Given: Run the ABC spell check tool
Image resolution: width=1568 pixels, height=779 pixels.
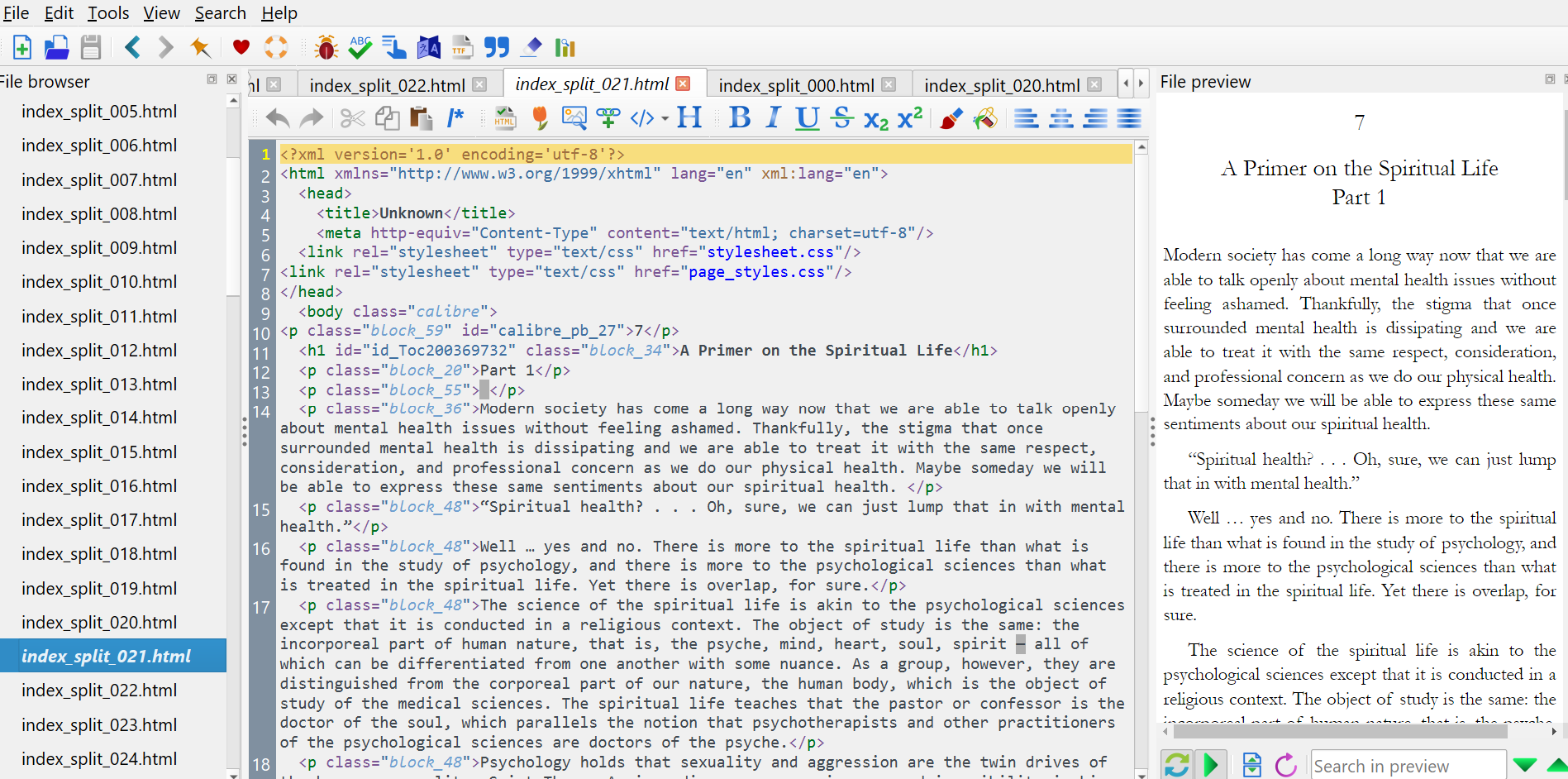Looking at the screenshot, I should pyautogui.click(x=360, y=47).
